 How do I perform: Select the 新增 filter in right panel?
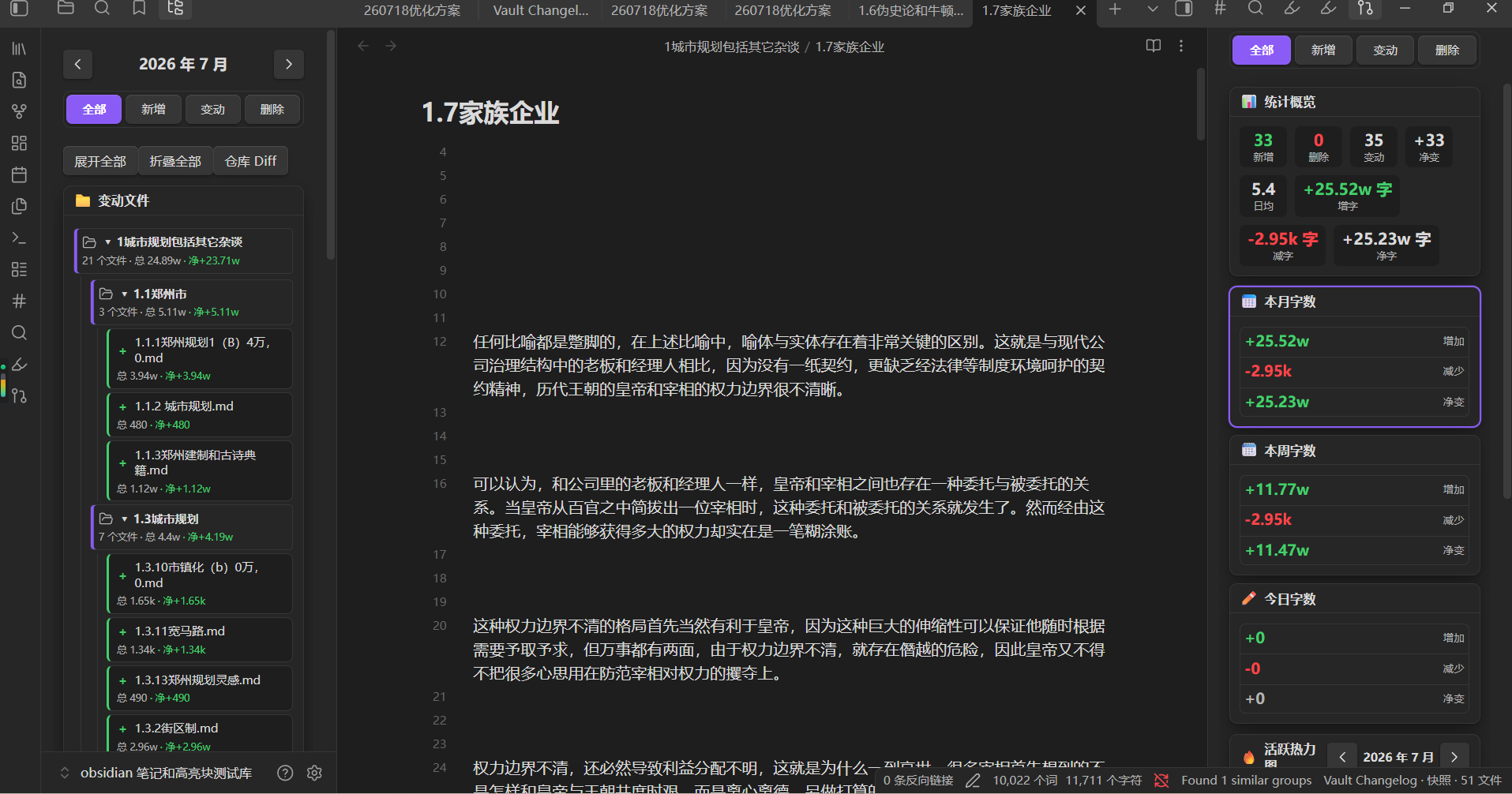1323,51
